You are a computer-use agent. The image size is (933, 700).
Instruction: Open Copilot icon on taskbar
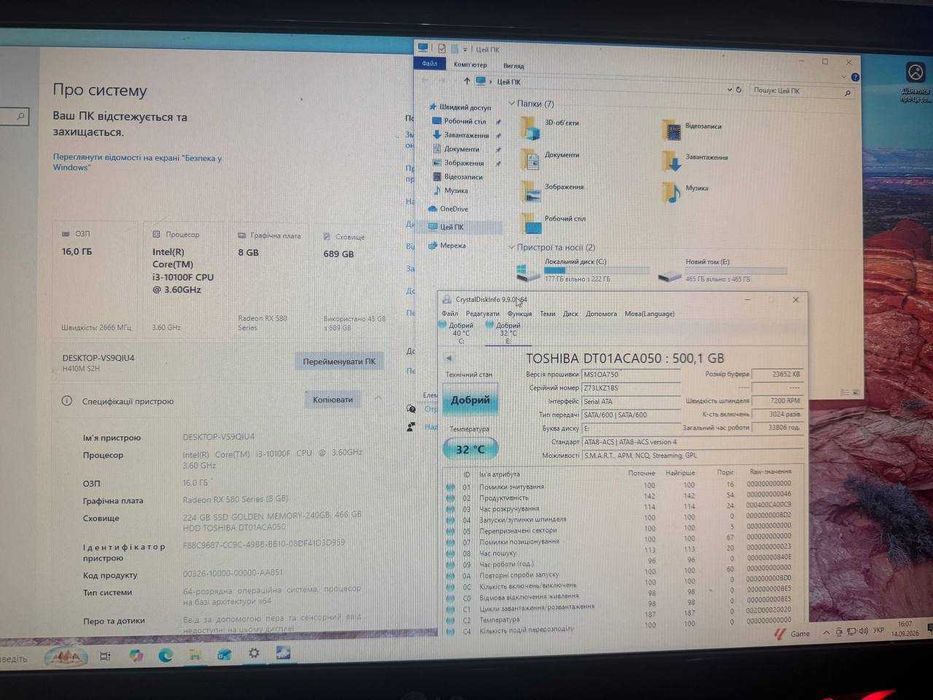click(x=136, y=656)
